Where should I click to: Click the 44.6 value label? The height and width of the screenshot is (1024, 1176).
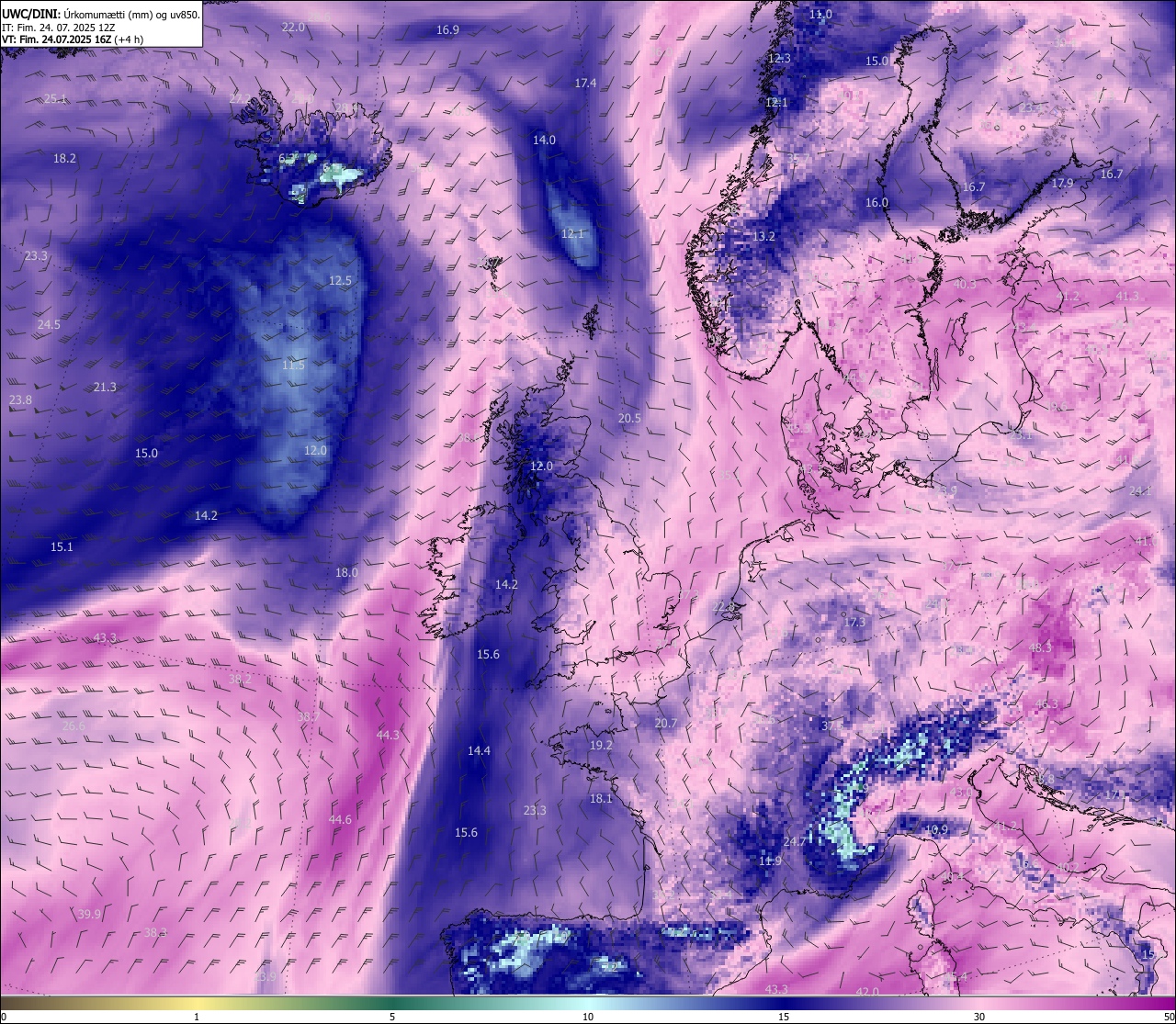(340, 820)
